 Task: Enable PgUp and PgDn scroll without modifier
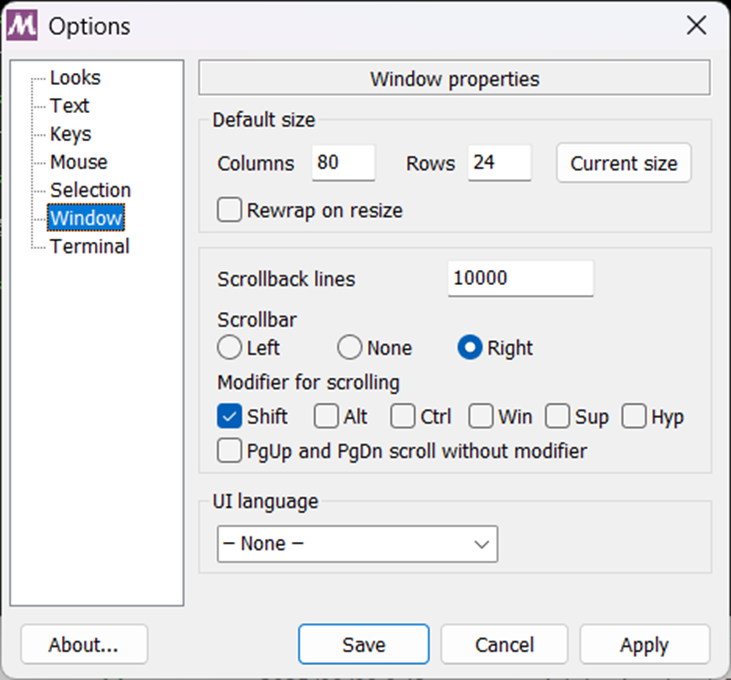click(x=229, y=451)
